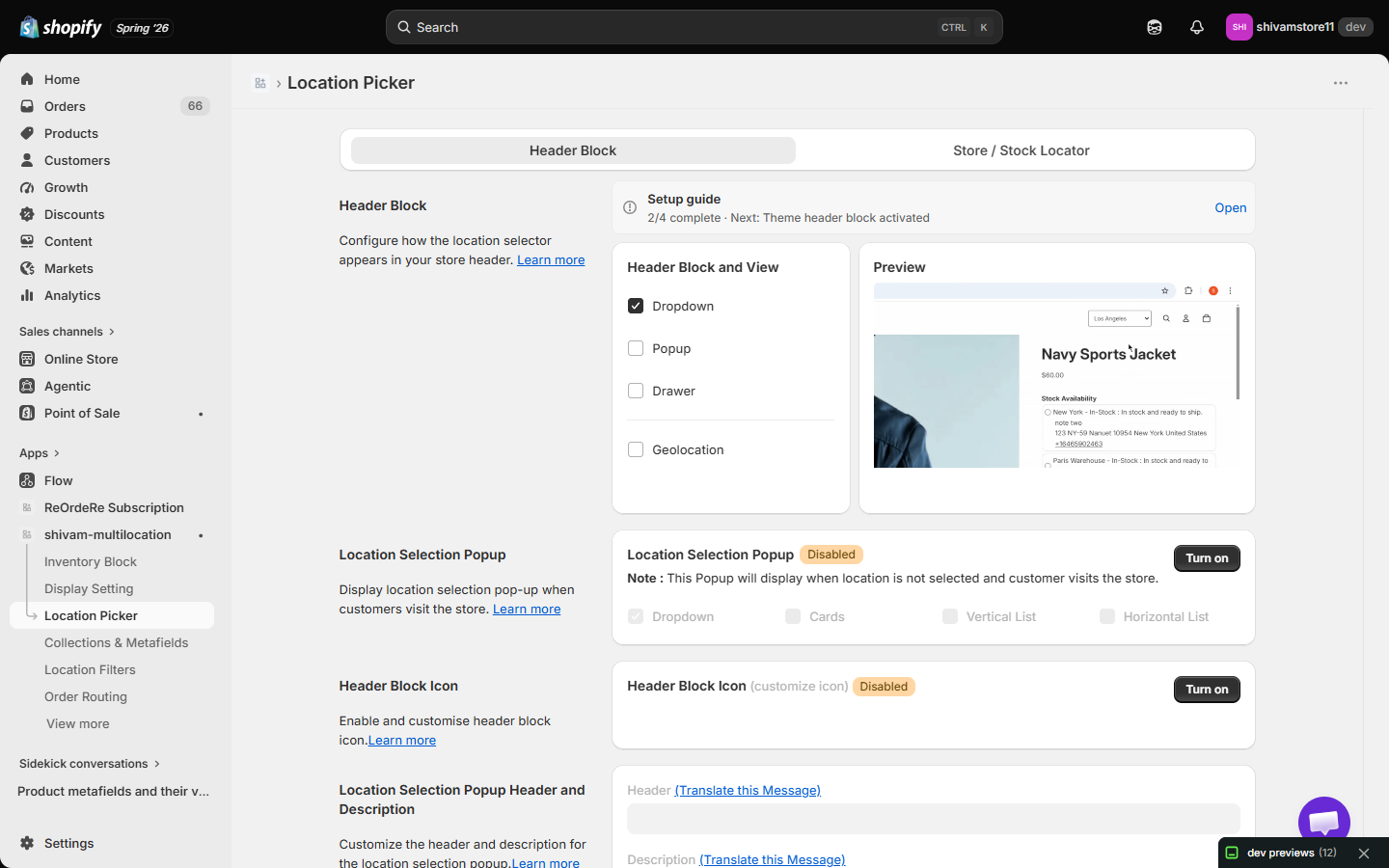
Task: Click the Header text input field
Action: pos(934,819)
